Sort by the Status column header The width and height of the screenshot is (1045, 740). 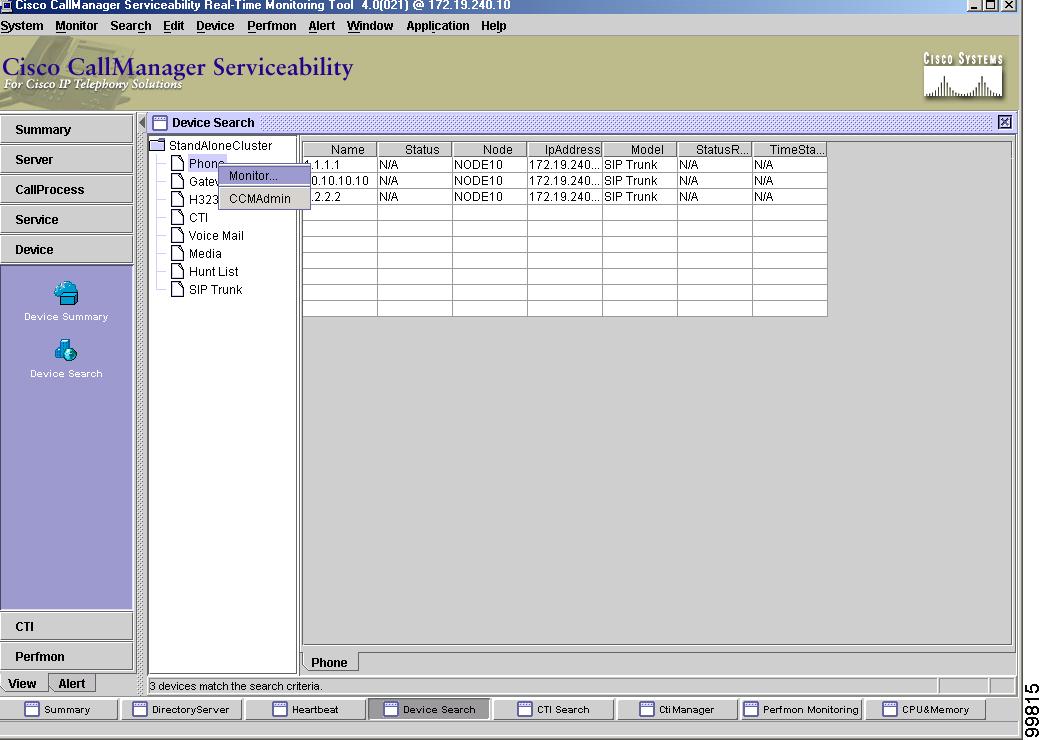click(x=415, y=149)
